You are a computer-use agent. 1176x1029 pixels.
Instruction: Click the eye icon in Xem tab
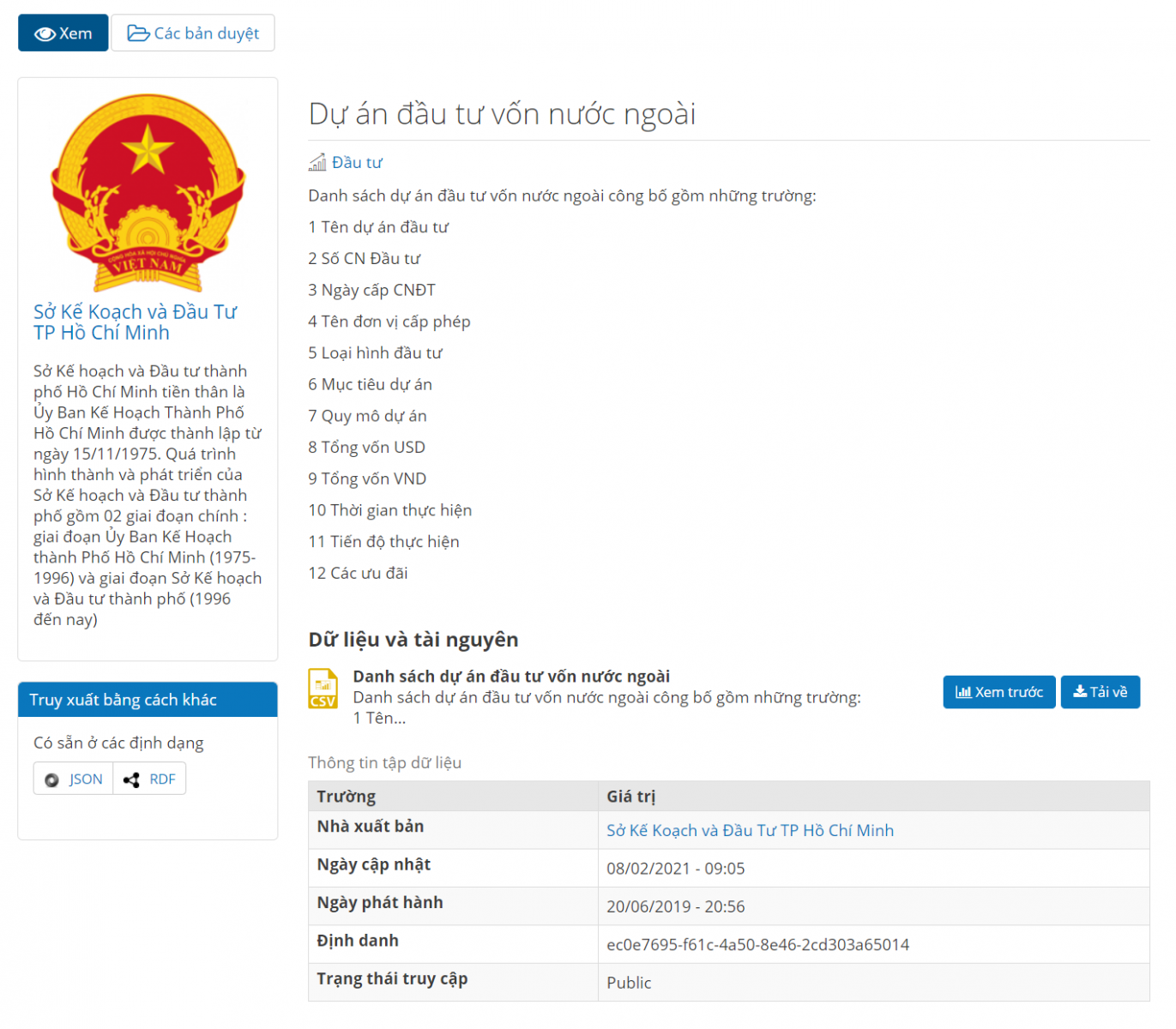click(45, 34)
